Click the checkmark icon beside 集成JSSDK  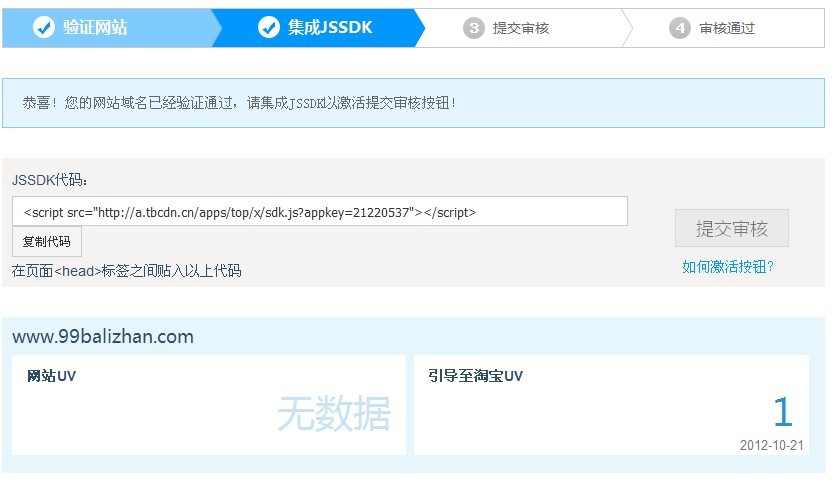[269, 27]
